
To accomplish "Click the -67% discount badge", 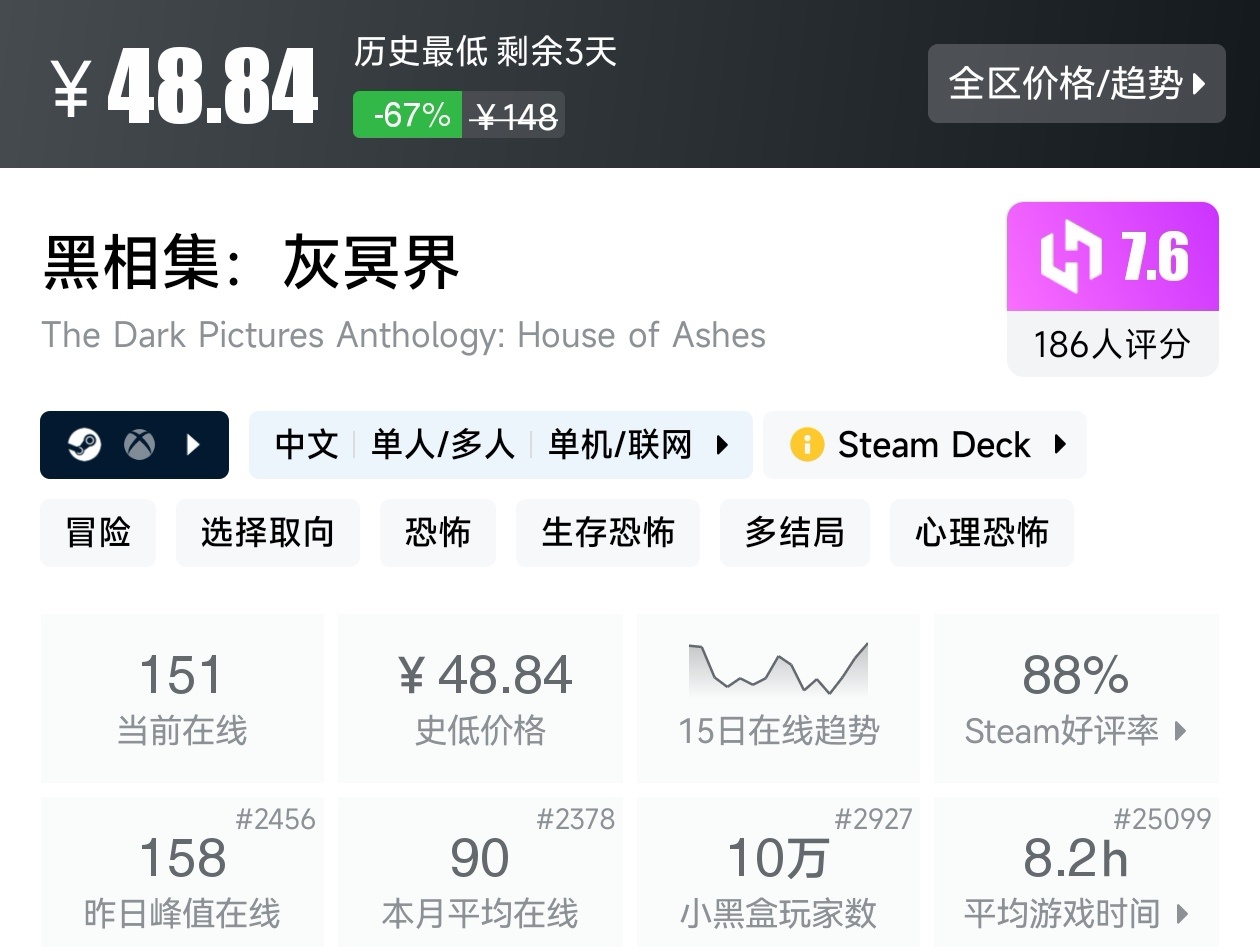I will click(x=408, y=115).
